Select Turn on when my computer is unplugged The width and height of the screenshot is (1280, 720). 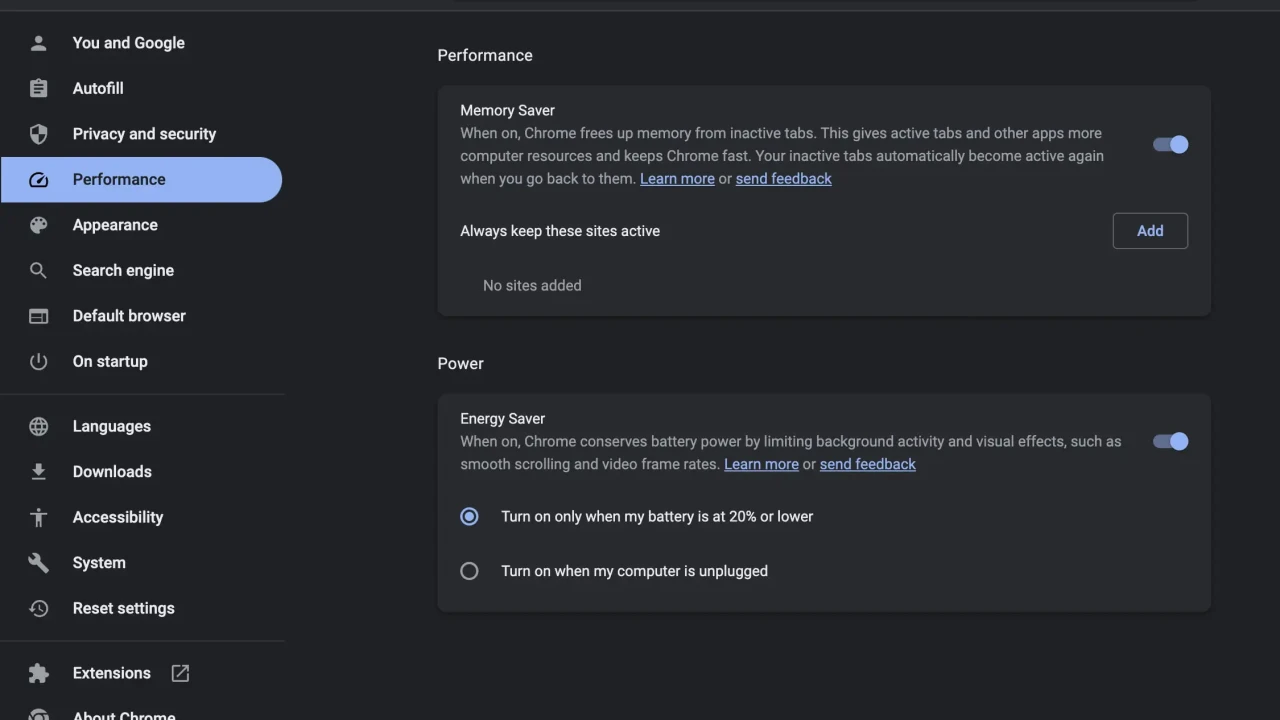coord(469,572)
